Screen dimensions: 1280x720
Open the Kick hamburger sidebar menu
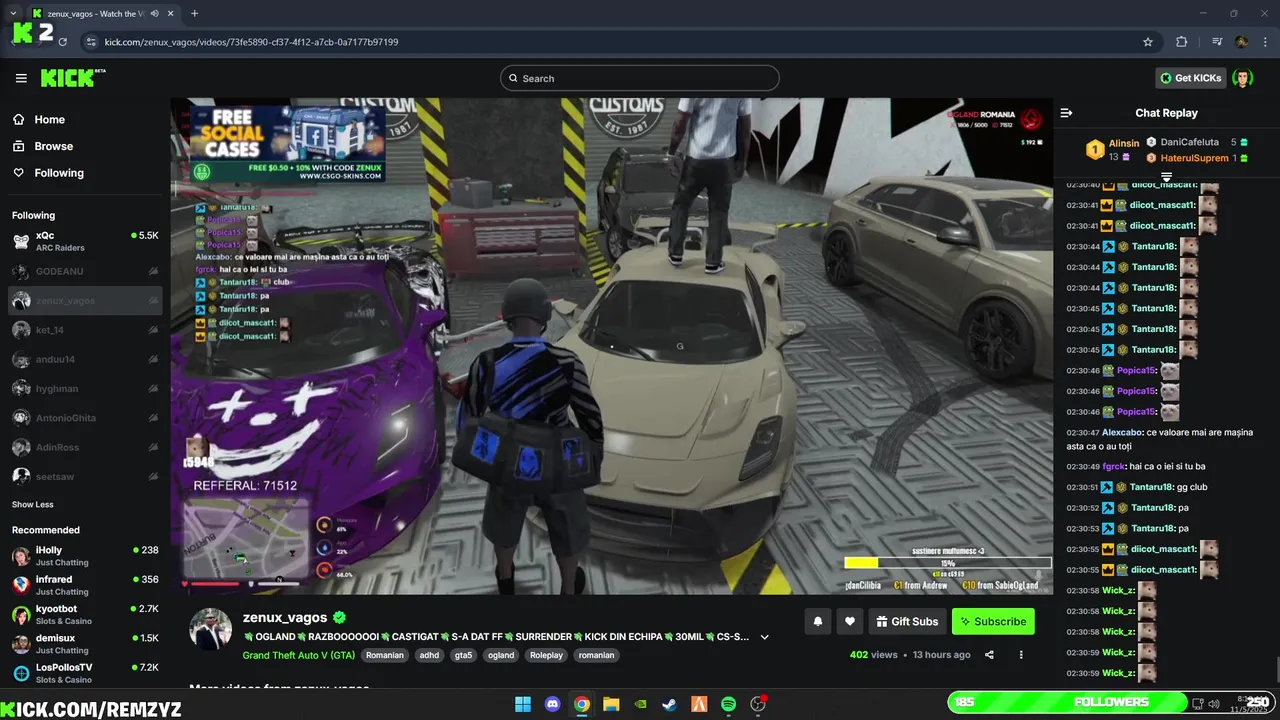point(21,78)
